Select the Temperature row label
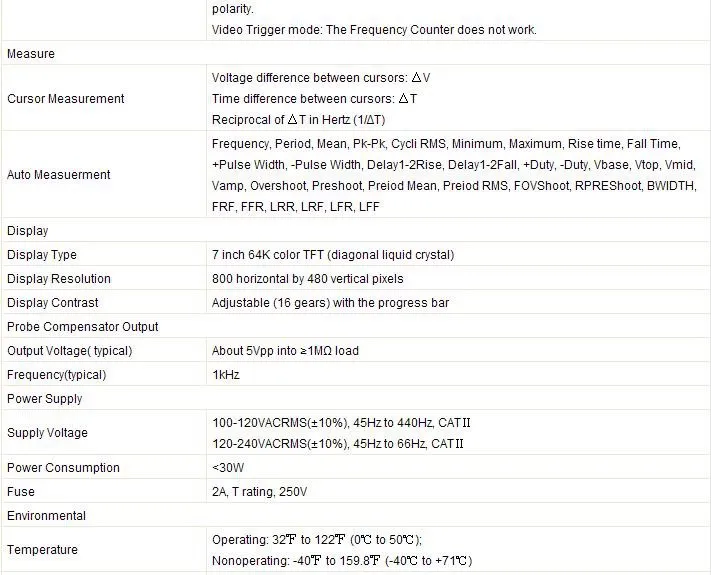 (x=42, y=550)
